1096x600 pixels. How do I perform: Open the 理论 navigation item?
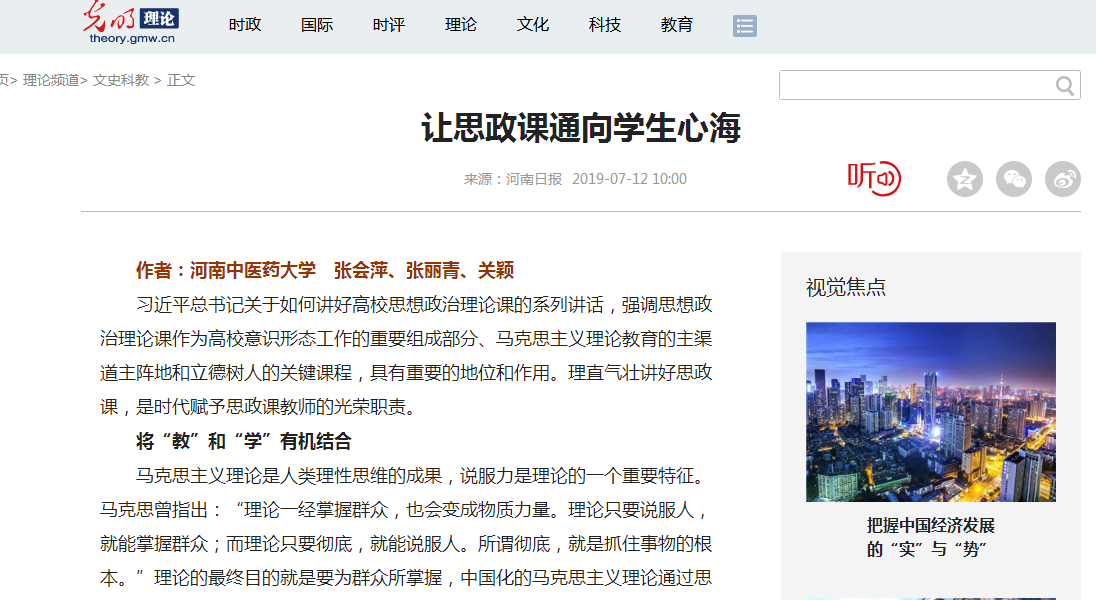[461, 25]
